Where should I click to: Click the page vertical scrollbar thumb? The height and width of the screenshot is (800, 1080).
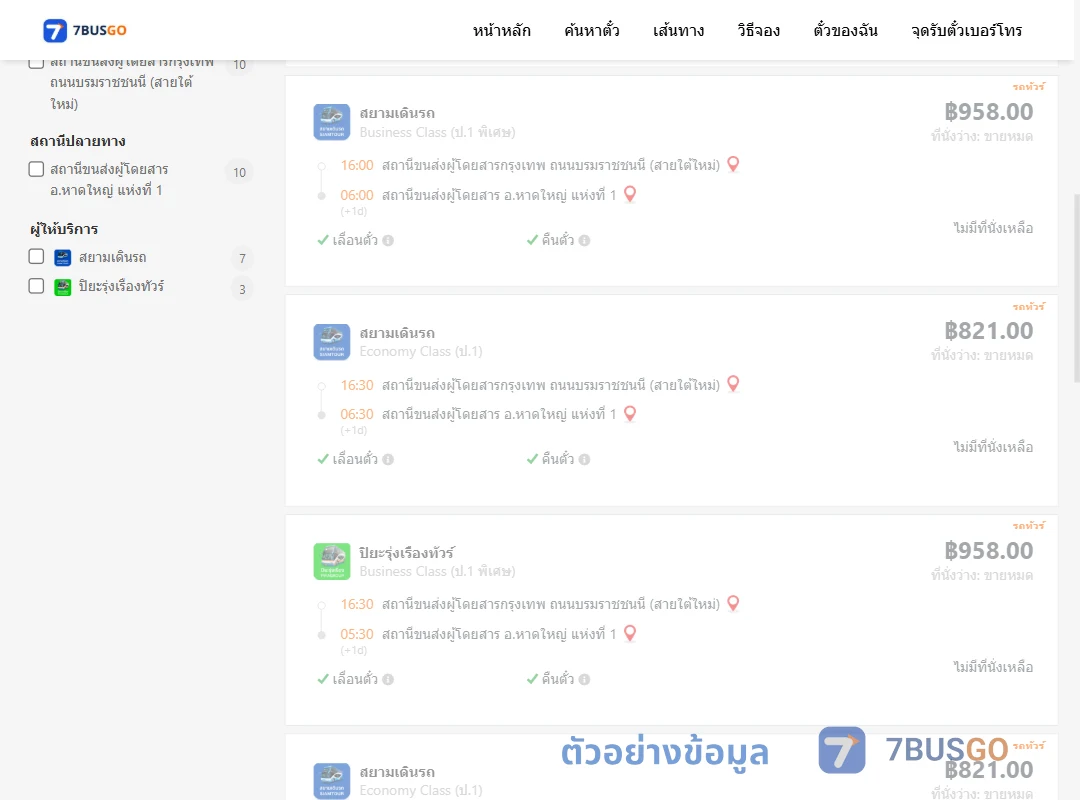[x=1077, y=287]
